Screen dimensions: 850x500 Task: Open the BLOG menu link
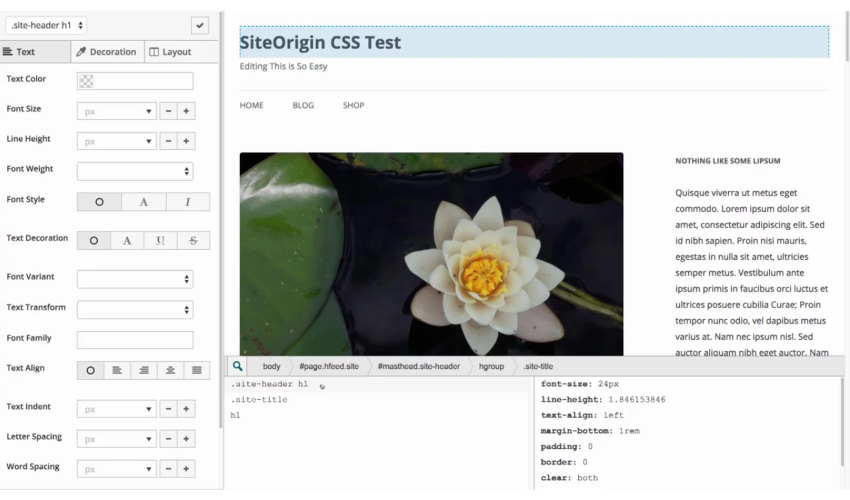[303, 105]
